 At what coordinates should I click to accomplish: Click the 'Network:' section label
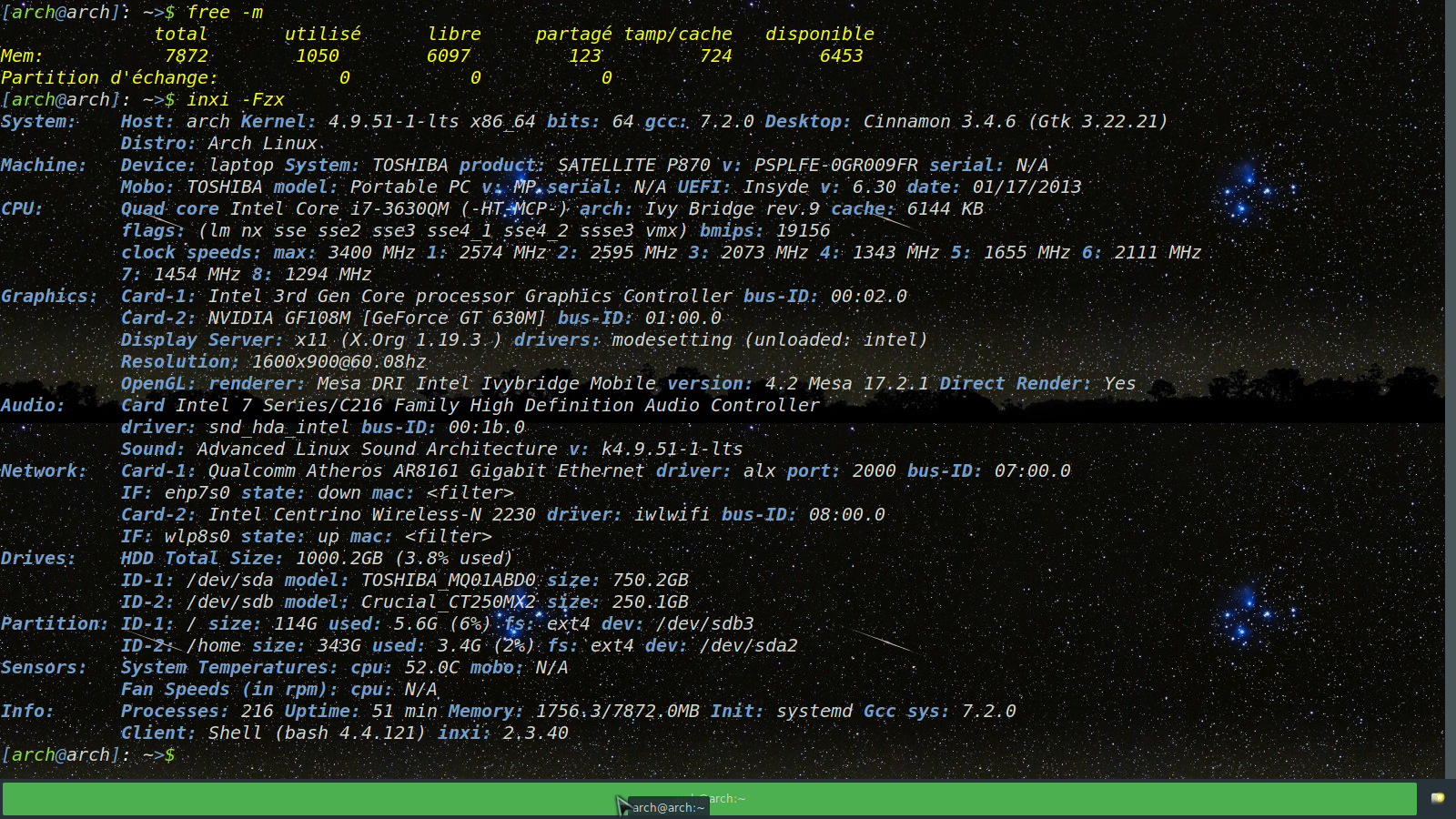pos(44,471)
